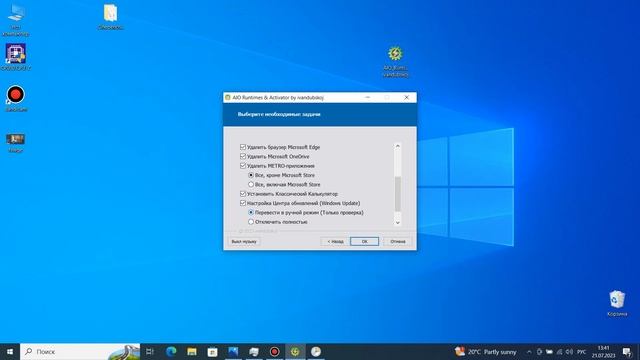Uncheck "Удалить Microsoft OneDrive" checkbox
The height and width of the screenshot is (360, 640).
[243, 156]
